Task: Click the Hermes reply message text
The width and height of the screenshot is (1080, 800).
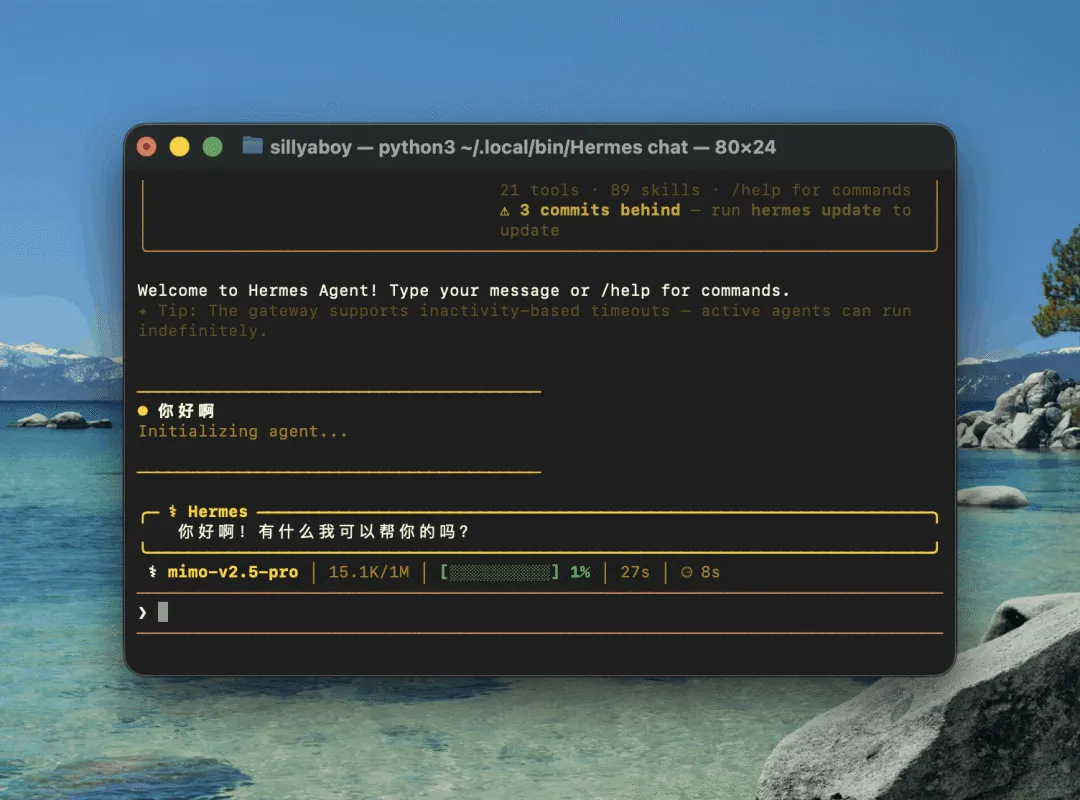Action: coord(324,532)
